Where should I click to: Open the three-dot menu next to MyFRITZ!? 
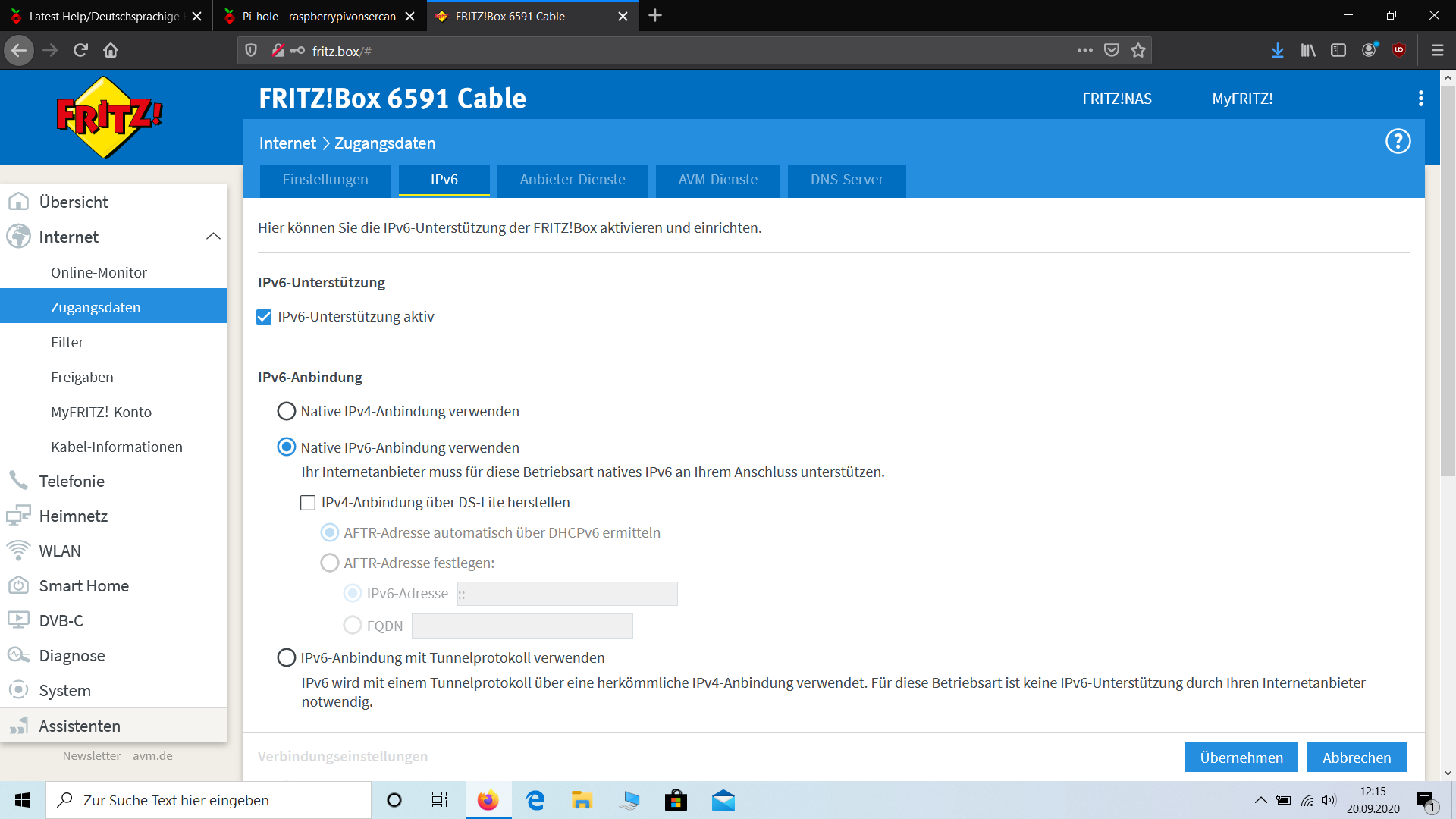click(x=1420, y=99)
